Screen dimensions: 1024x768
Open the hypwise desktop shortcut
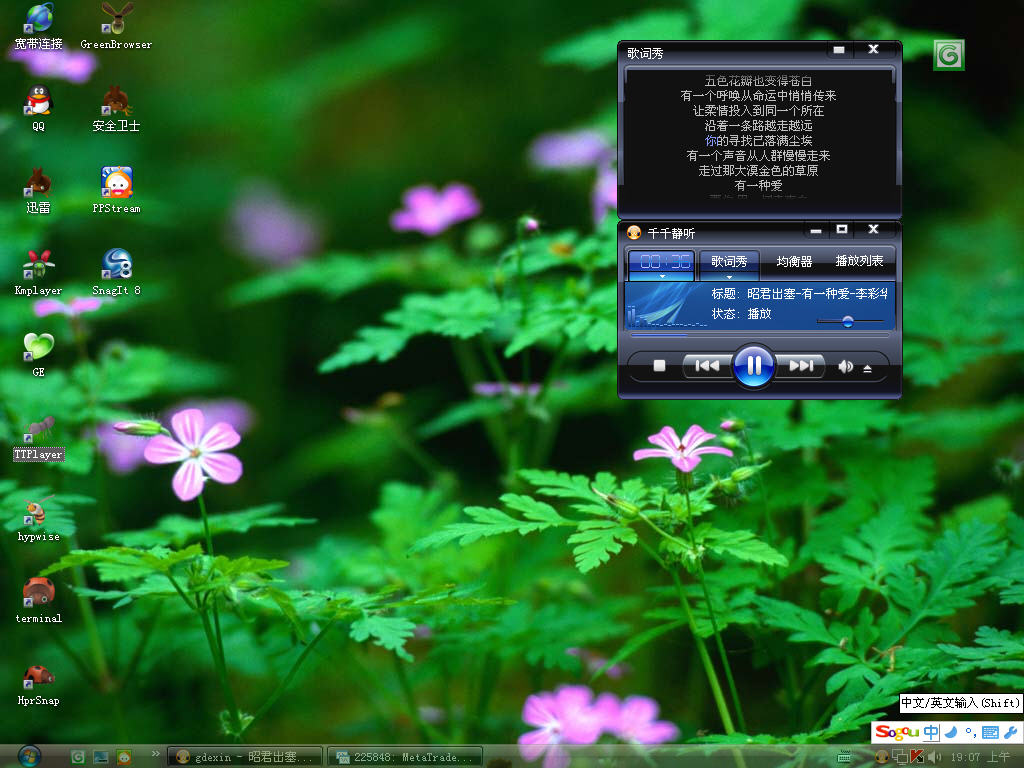coord(39,519)
